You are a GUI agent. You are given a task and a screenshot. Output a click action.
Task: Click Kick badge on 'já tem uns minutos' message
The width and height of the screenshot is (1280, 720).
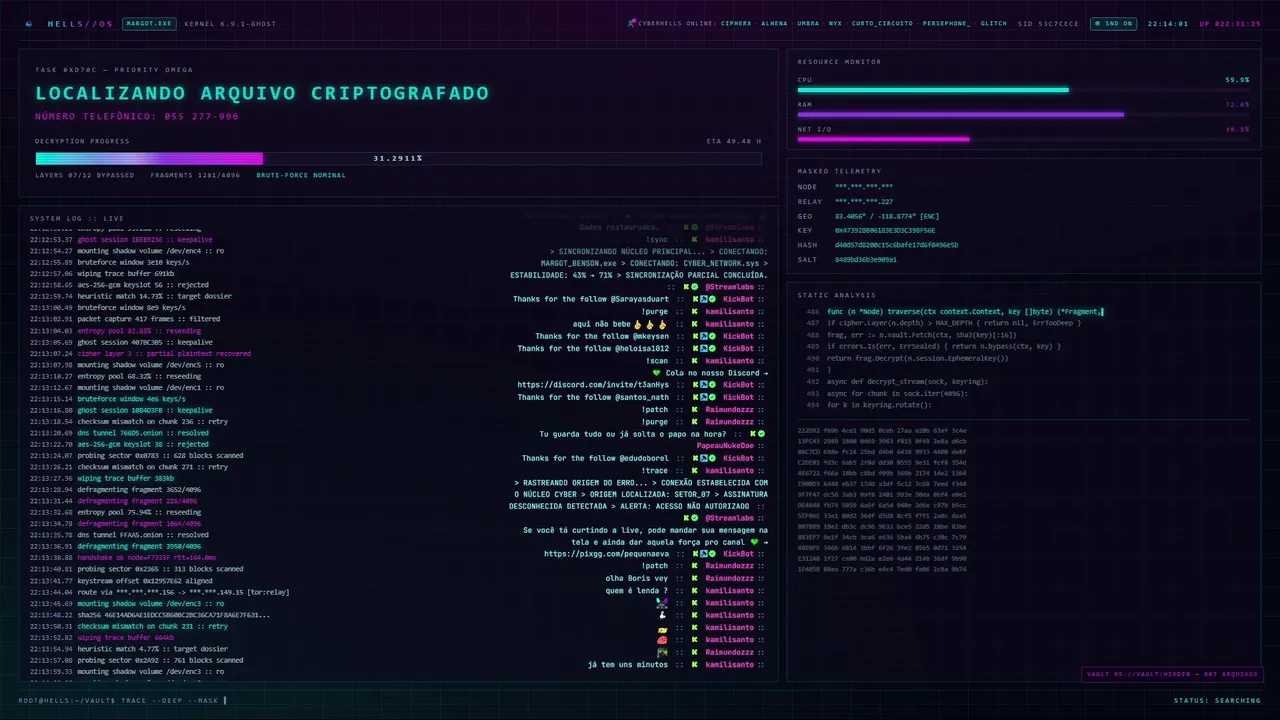[694, 664]
